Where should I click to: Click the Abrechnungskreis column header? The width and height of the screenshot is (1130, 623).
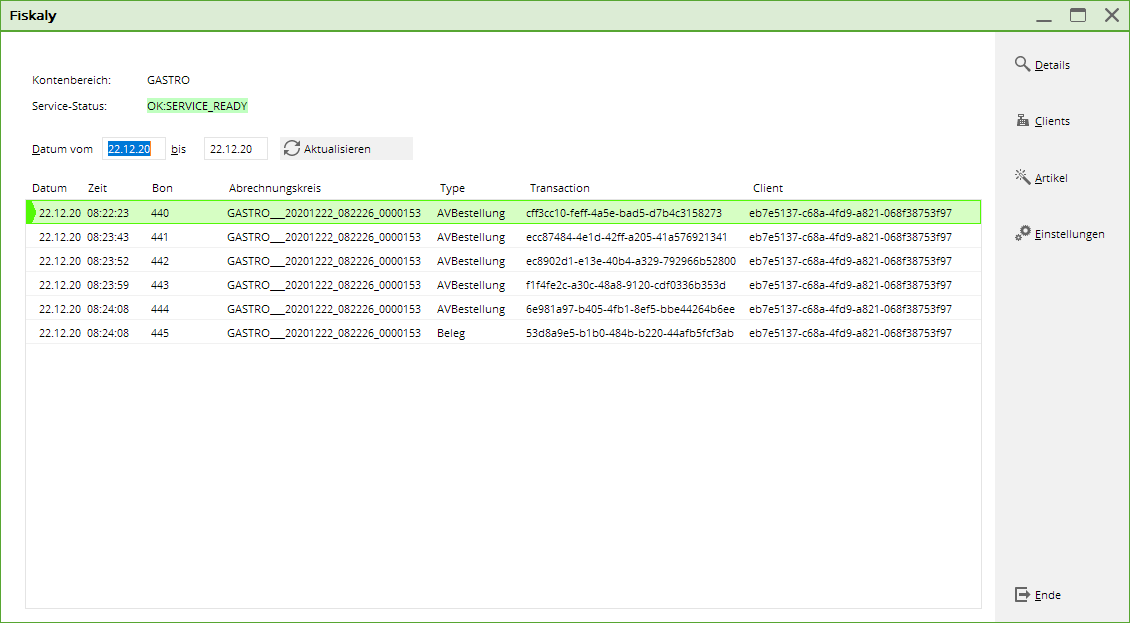coord(275,188)
